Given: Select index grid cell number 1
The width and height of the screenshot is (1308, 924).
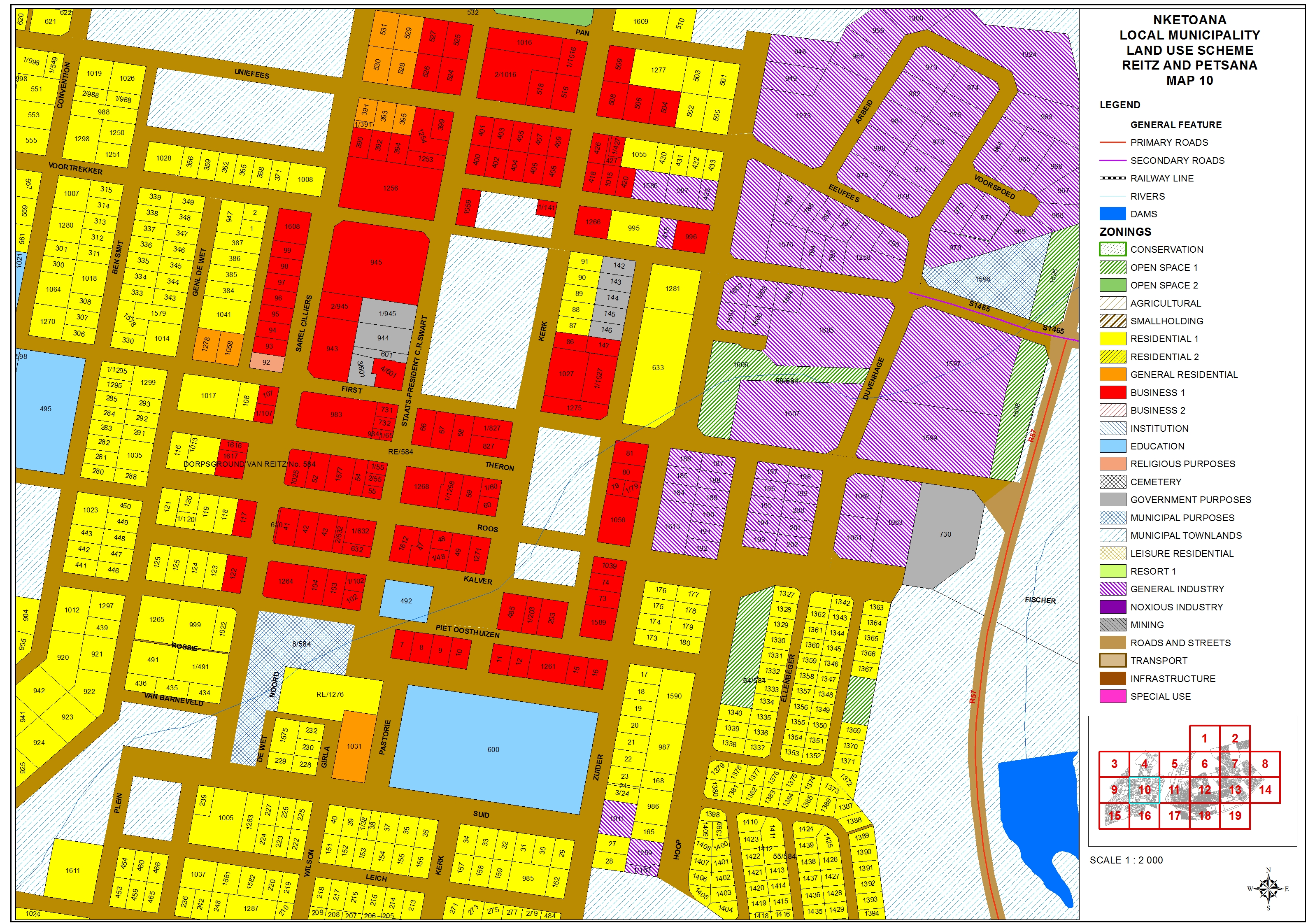Looking at the screenshot, I should click(1204, 739).
